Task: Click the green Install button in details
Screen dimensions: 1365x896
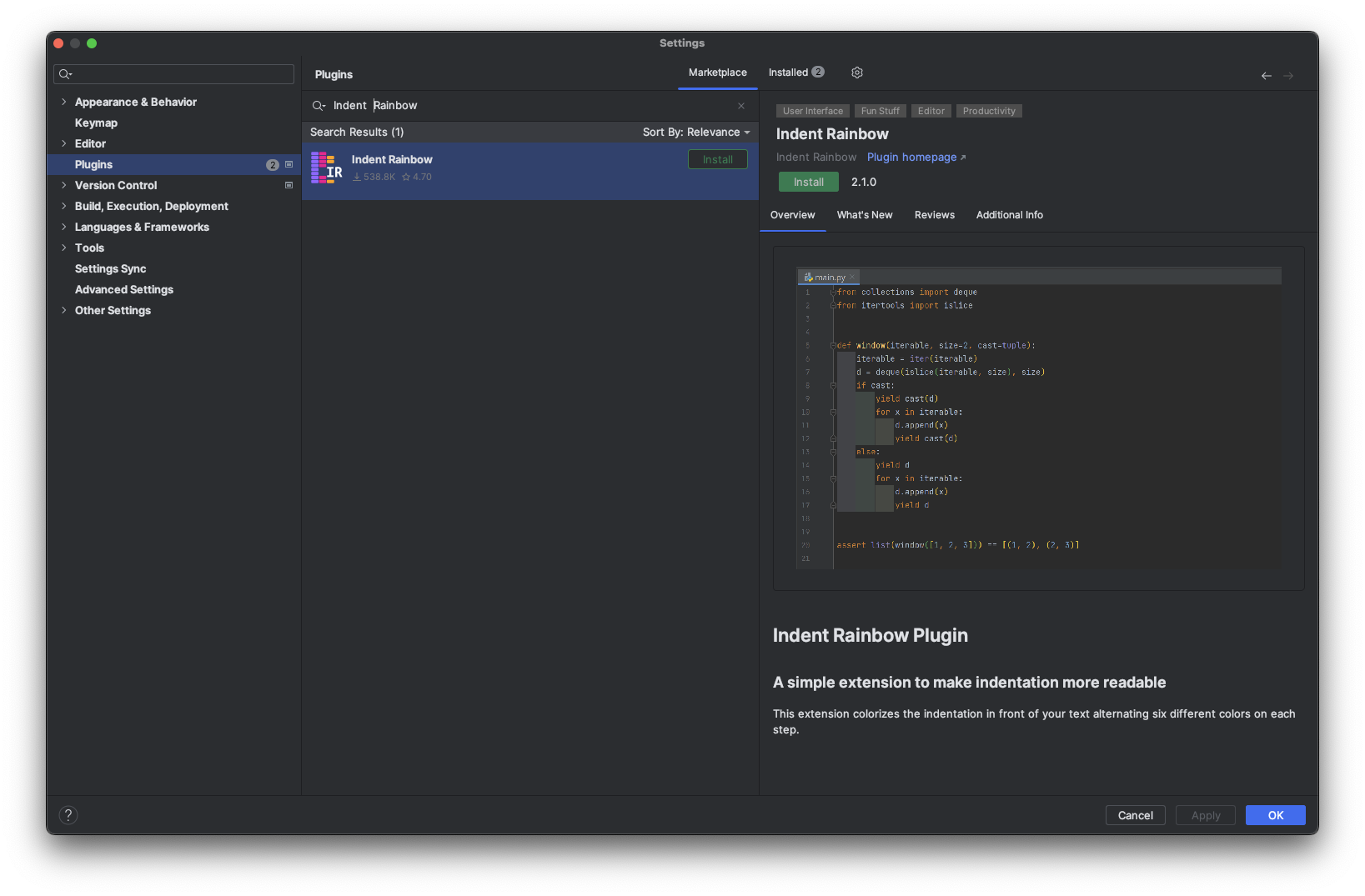Action: [809, 182]
